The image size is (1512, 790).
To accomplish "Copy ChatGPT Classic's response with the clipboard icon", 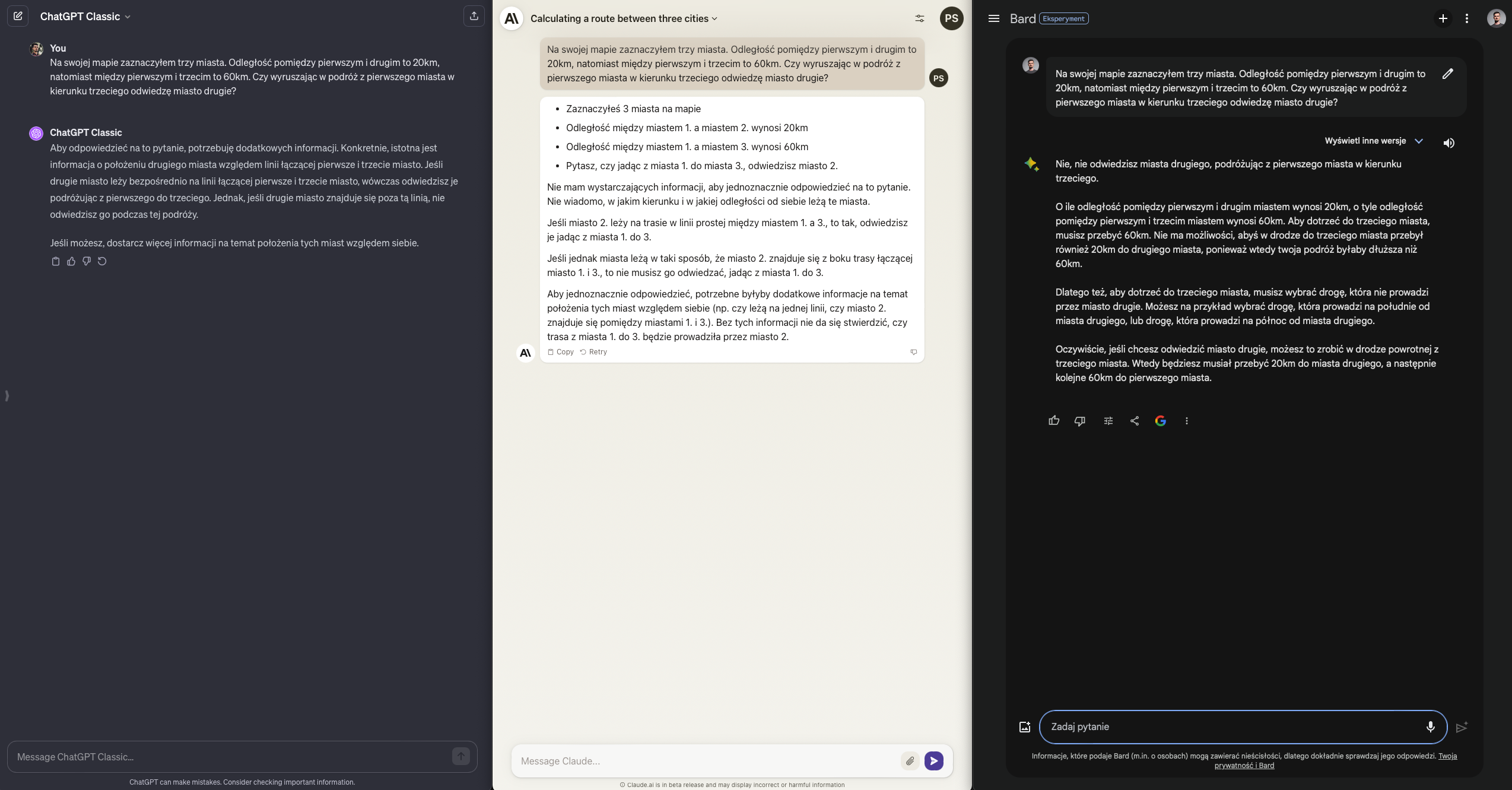I will click(56, 261).
